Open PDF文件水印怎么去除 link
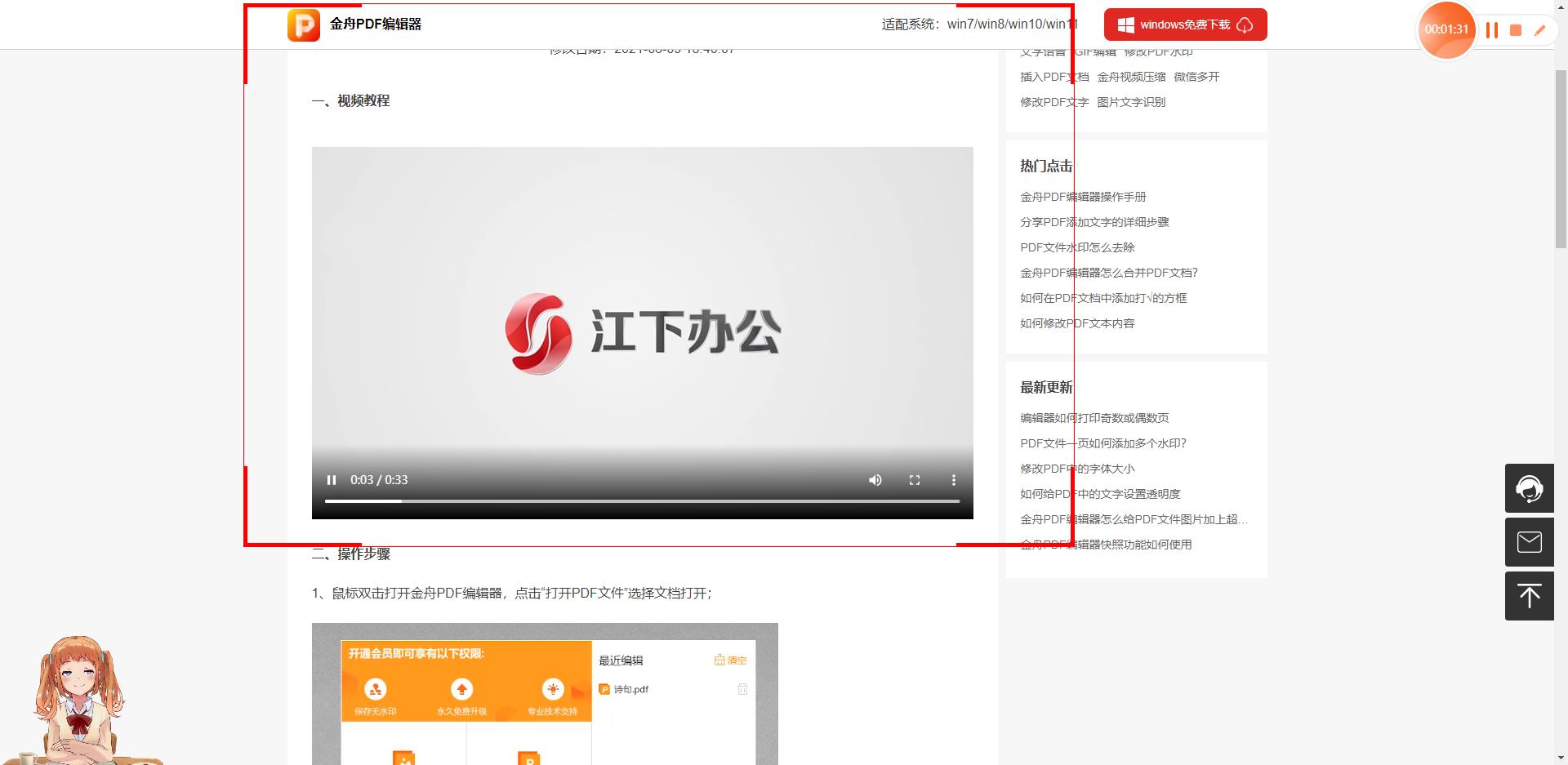 tap(1076, 247)
